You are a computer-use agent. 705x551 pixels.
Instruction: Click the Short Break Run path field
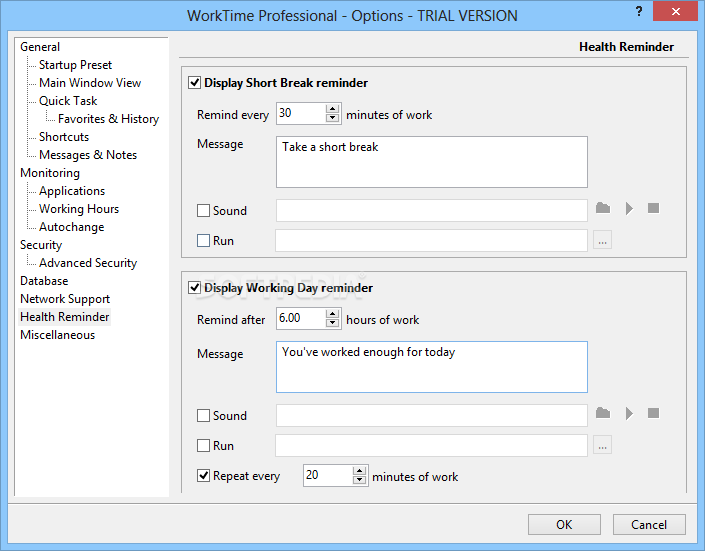point(432,241)
